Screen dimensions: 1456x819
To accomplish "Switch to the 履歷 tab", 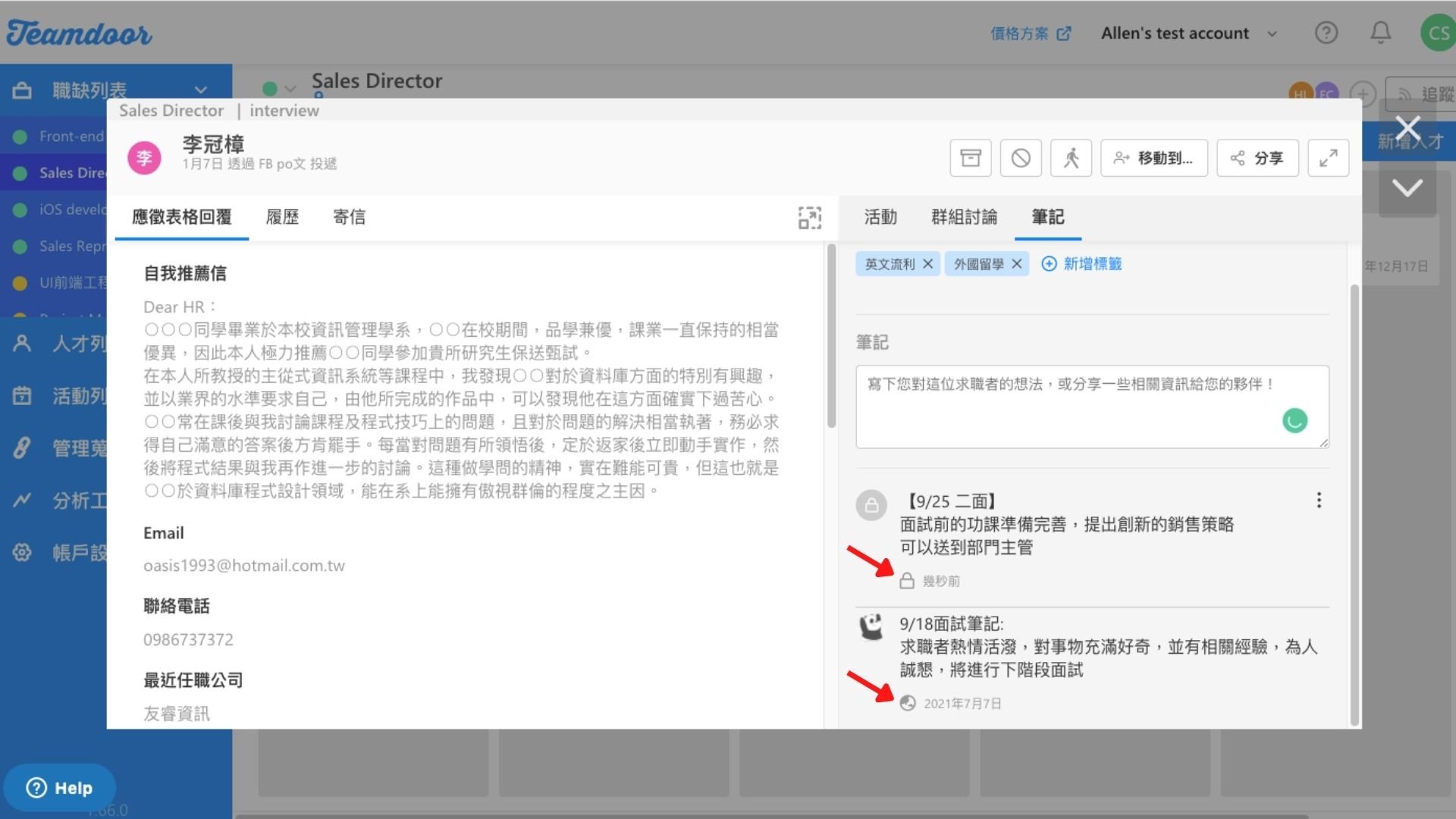I will click(282, 217).
